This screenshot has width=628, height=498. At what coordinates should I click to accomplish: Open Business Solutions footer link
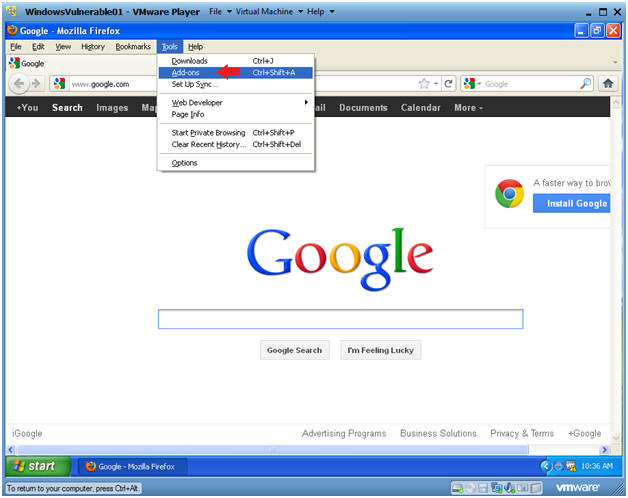point(438,433)
